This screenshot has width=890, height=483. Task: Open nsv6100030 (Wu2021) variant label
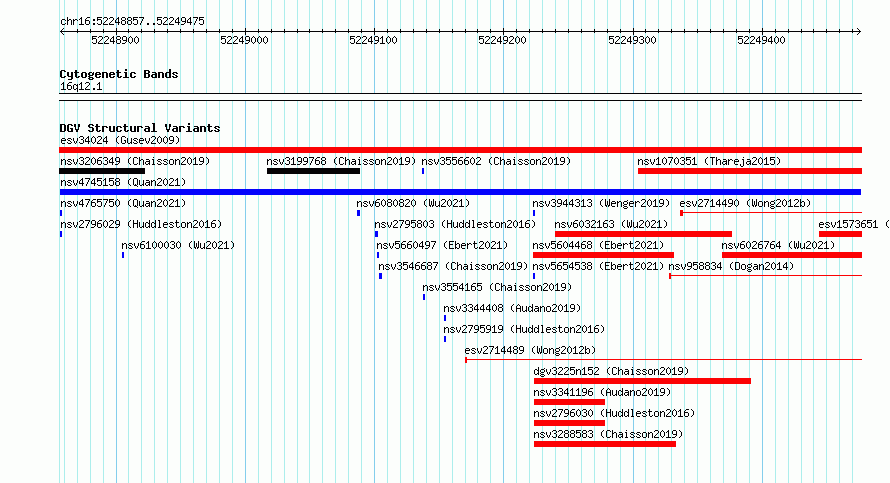coord(178,245)
